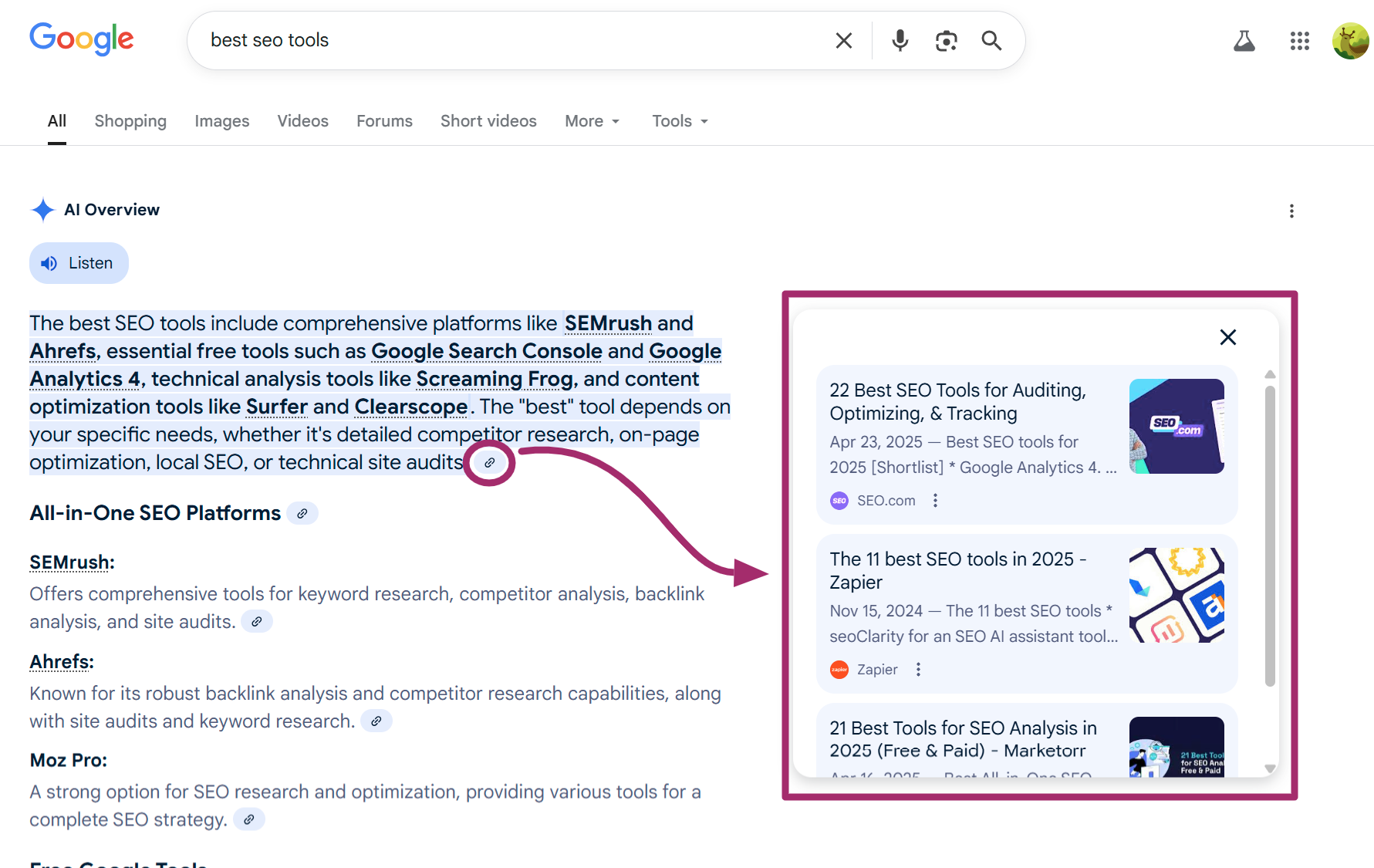Image resolution: width=1374 pixels, height=868 pixels.
Task: Expand the More search filters dropdown
Action: 592,121
